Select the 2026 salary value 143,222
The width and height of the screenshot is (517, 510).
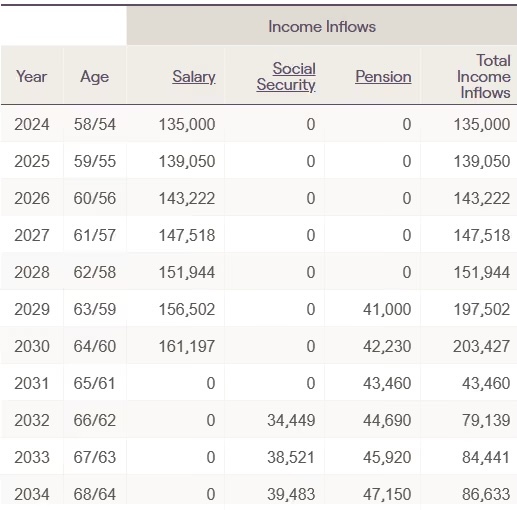tap(187, 199)
